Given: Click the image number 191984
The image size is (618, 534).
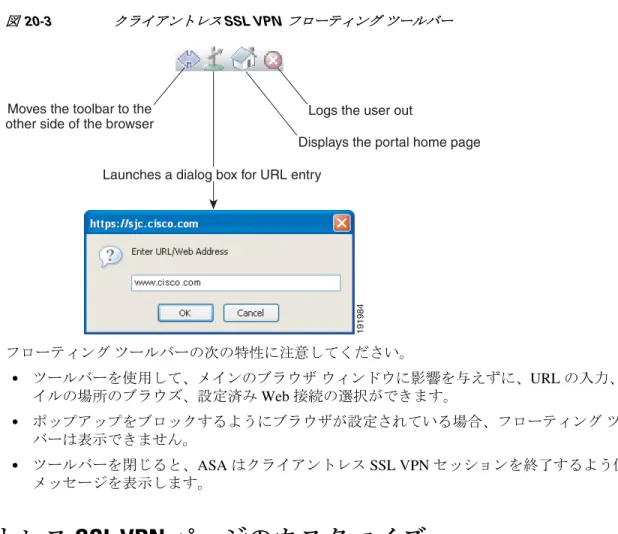Looking at the screenshot, I should [x=360, y=319].
